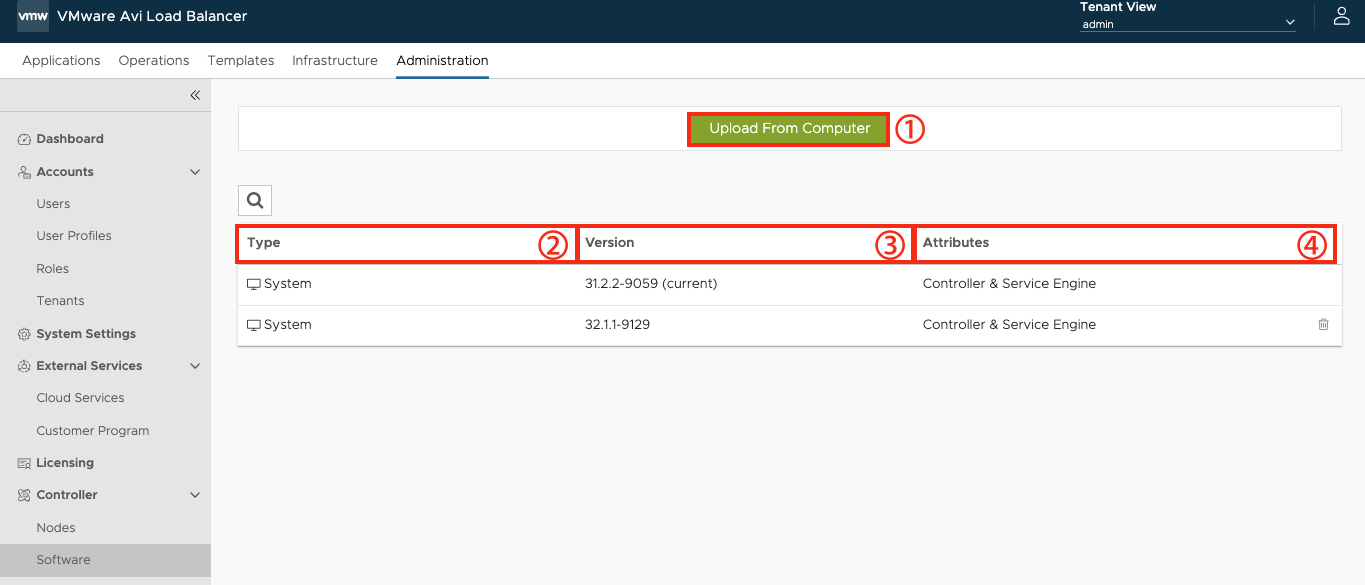This screenshot has height=585, width=1365.
Task: Open Users under Accounts
Action: coord(53,204)
